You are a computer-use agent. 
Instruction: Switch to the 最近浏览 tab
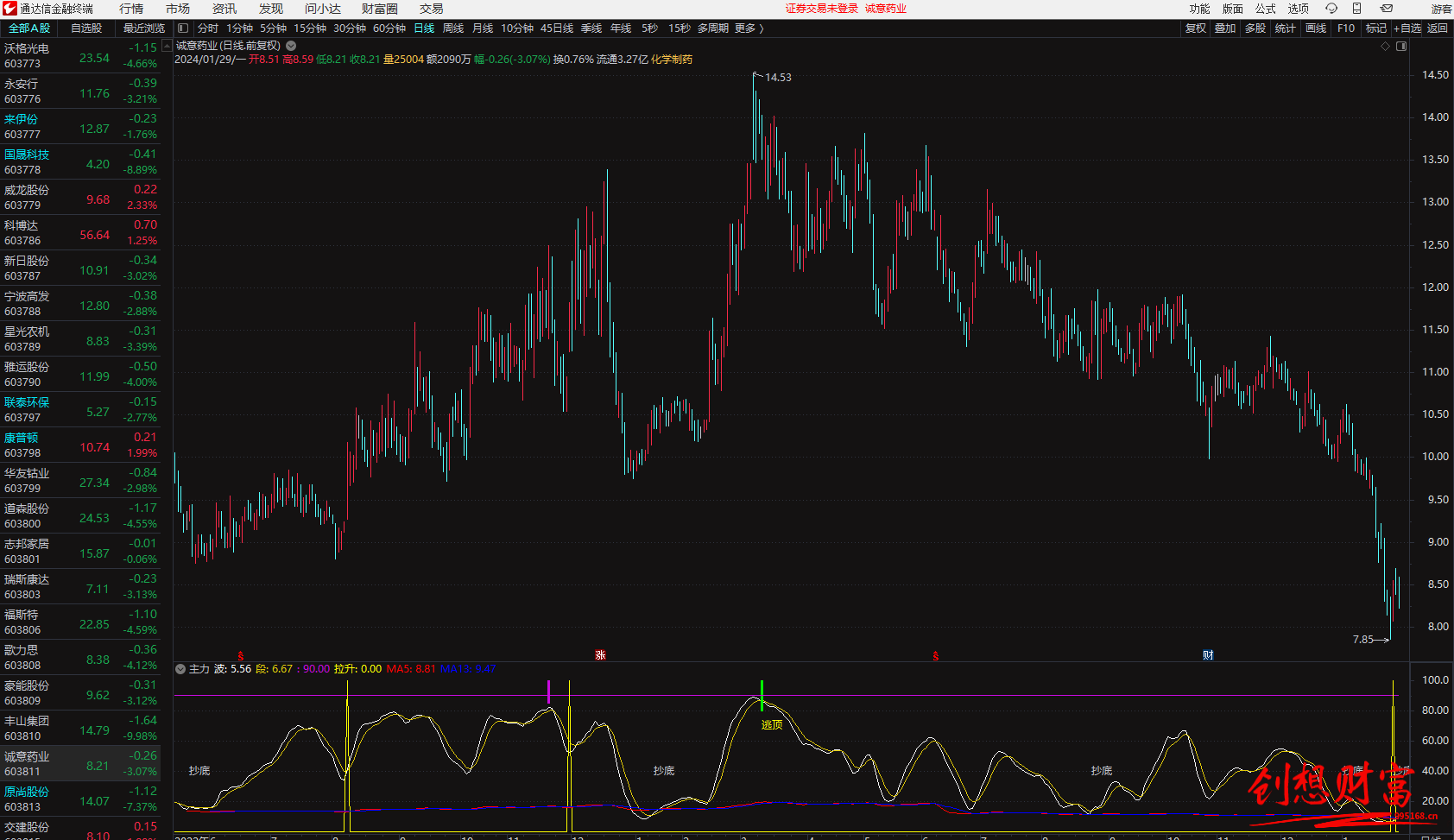pyautogui.click(x=143, y=28)
